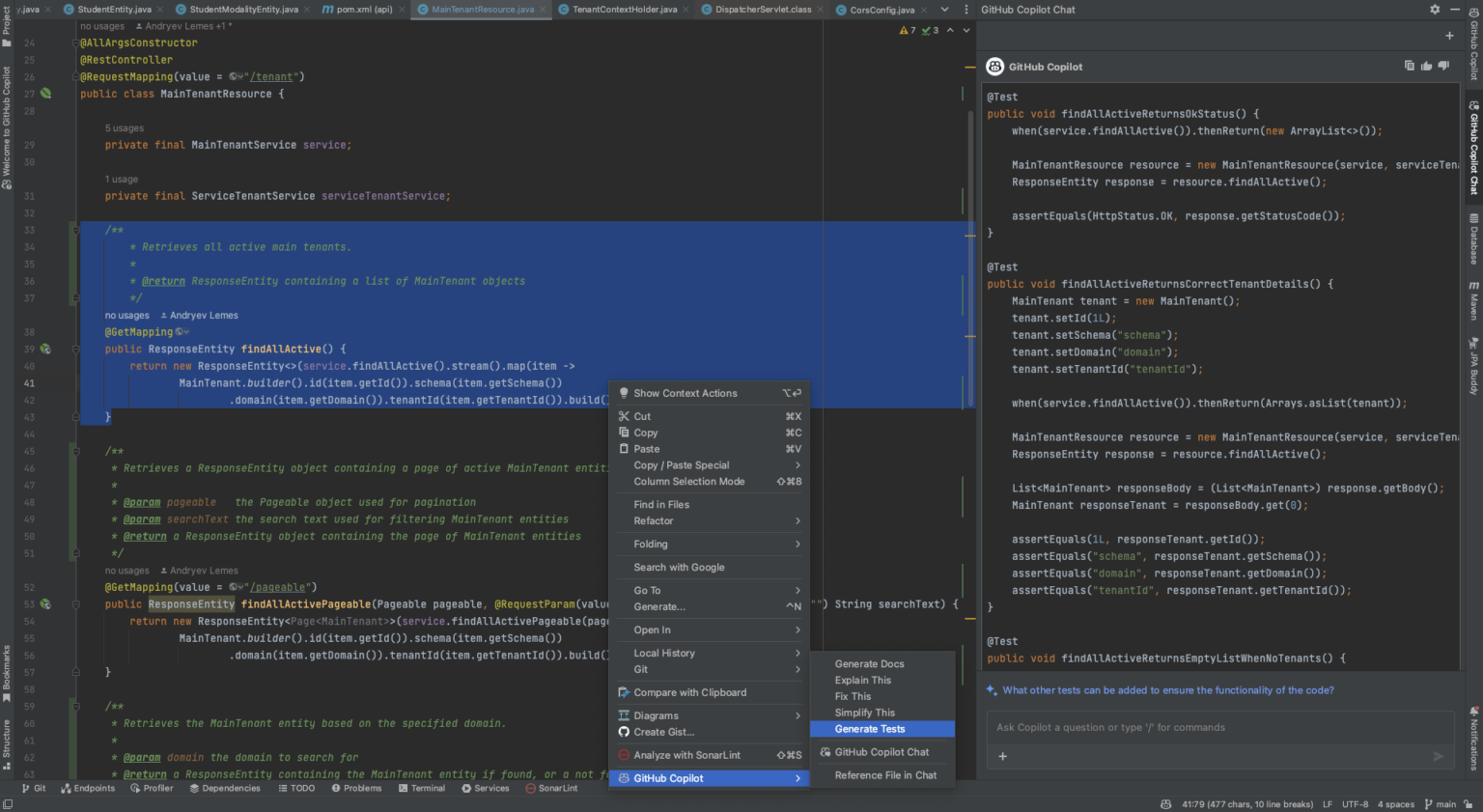This screenshot has height=812, width=1483.
Task: Open editor tab options menu
Action: click(x=966, y=9)
